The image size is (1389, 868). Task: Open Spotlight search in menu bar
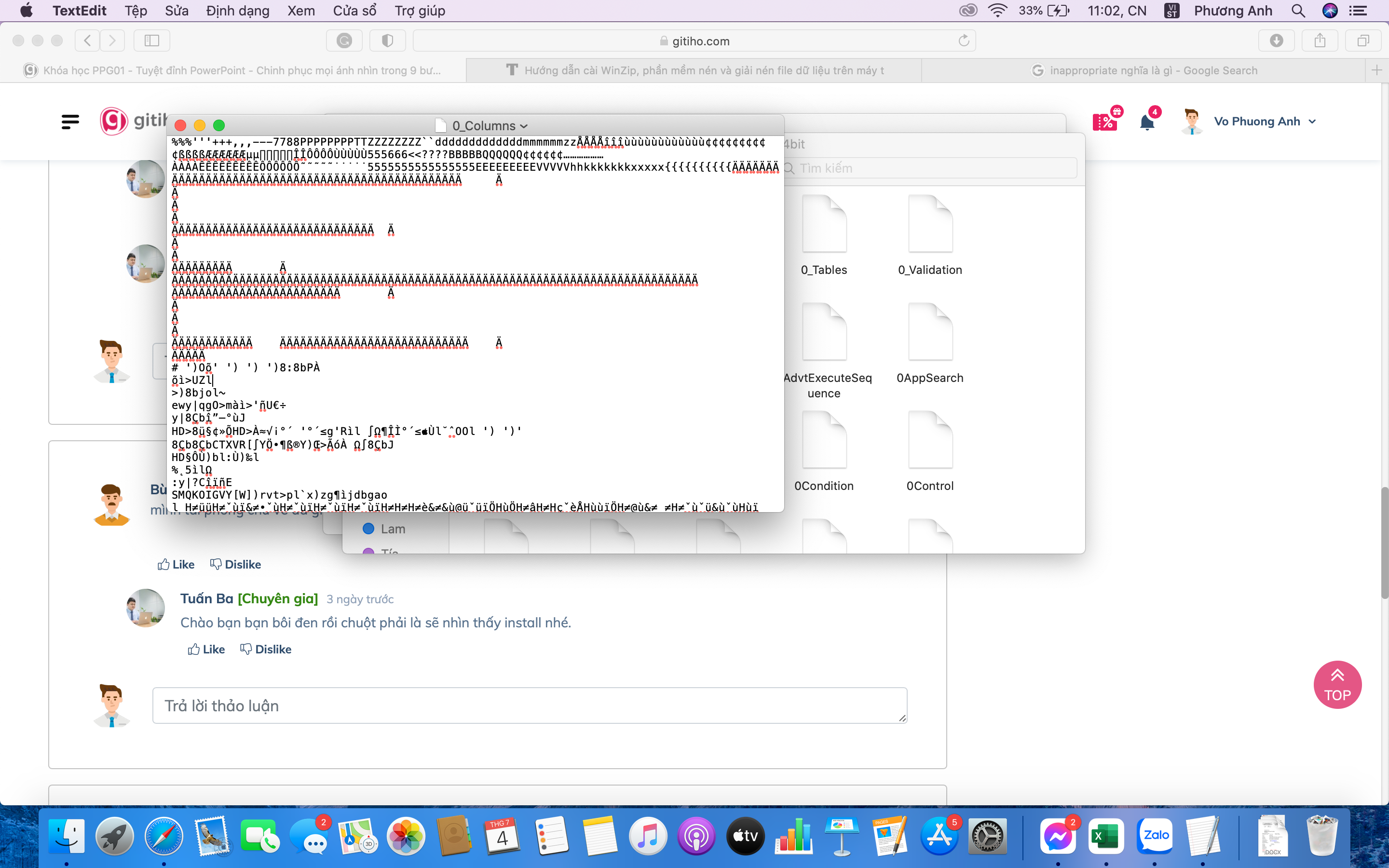1298,10
